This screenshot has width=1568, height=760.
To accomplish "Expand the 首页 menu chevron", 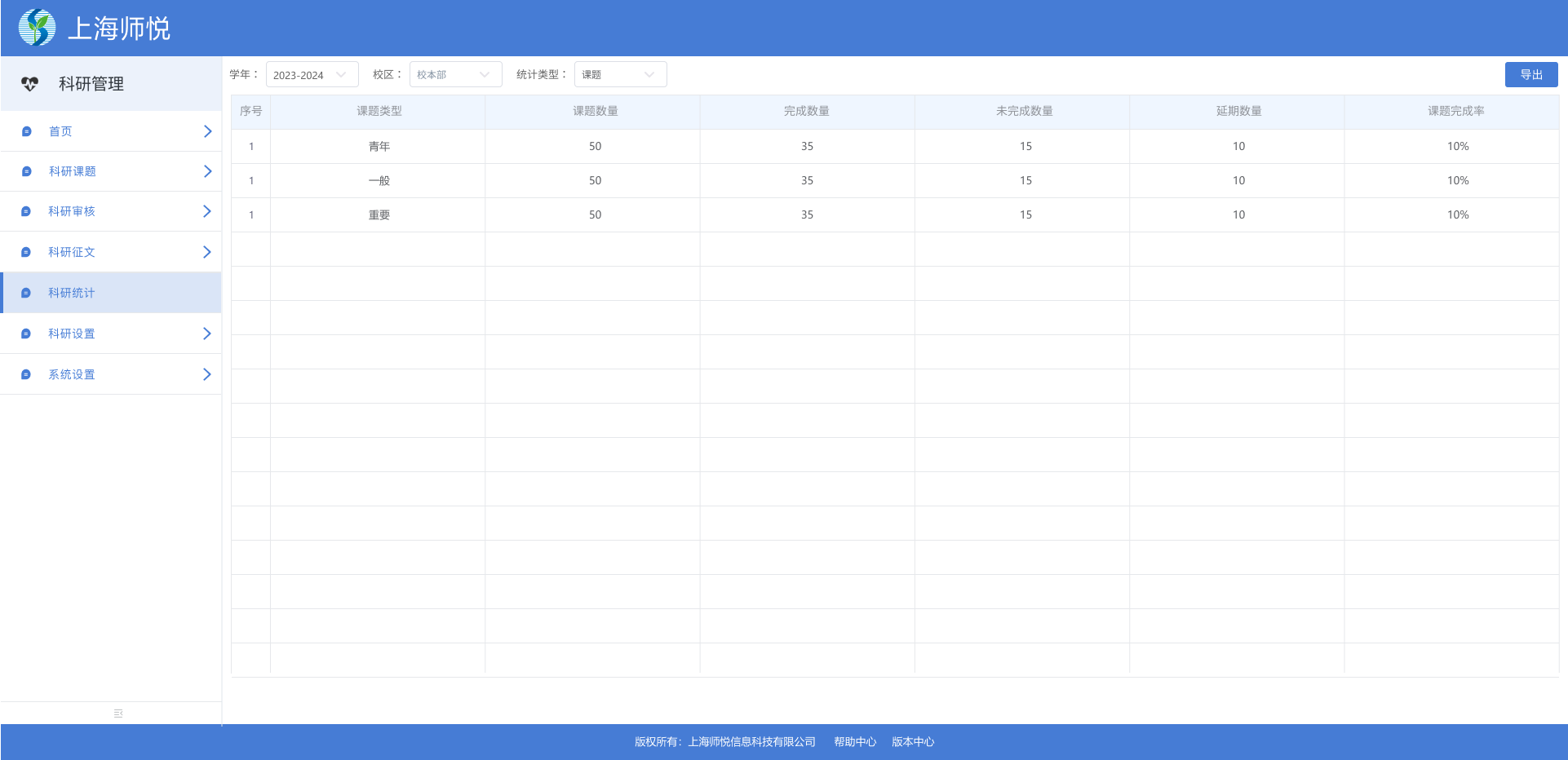I will point(207,131).
